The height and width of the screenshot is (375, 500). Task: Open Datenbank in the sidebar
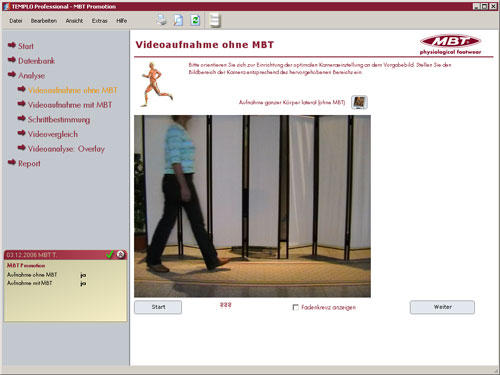(x=32, y=61)
